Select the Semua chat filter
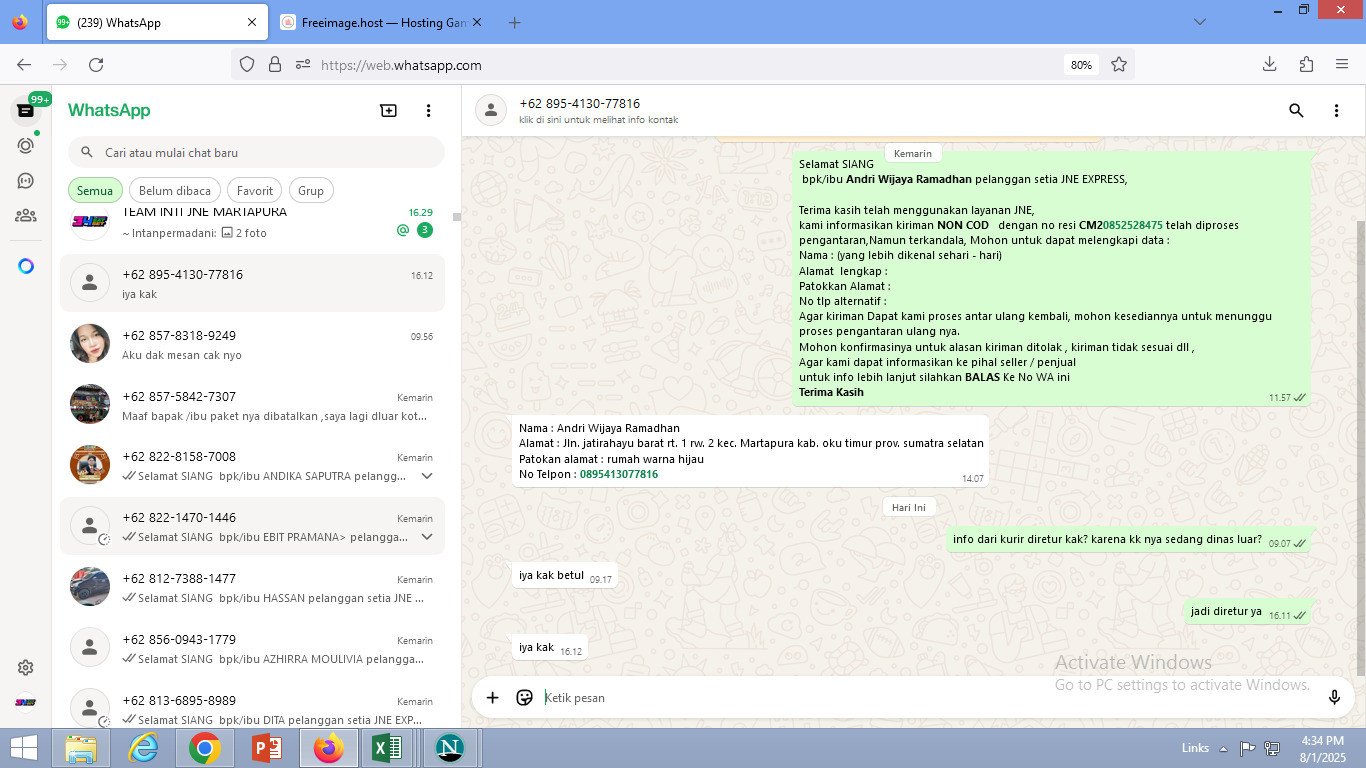This screenshot has height=768, width=1366. (95, 191)
